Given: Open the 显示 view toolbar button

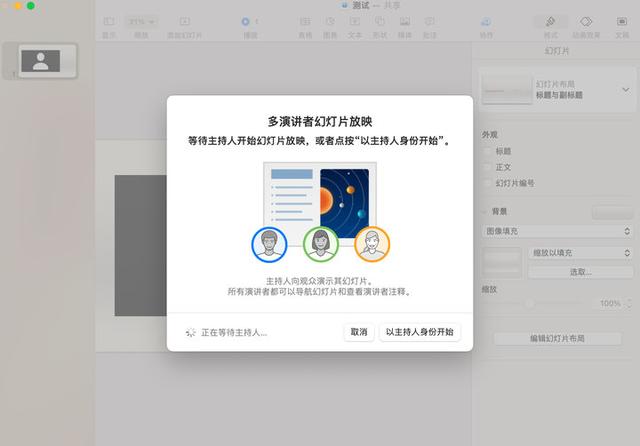Looking at the screenshot, I should (x=109, y=22).
